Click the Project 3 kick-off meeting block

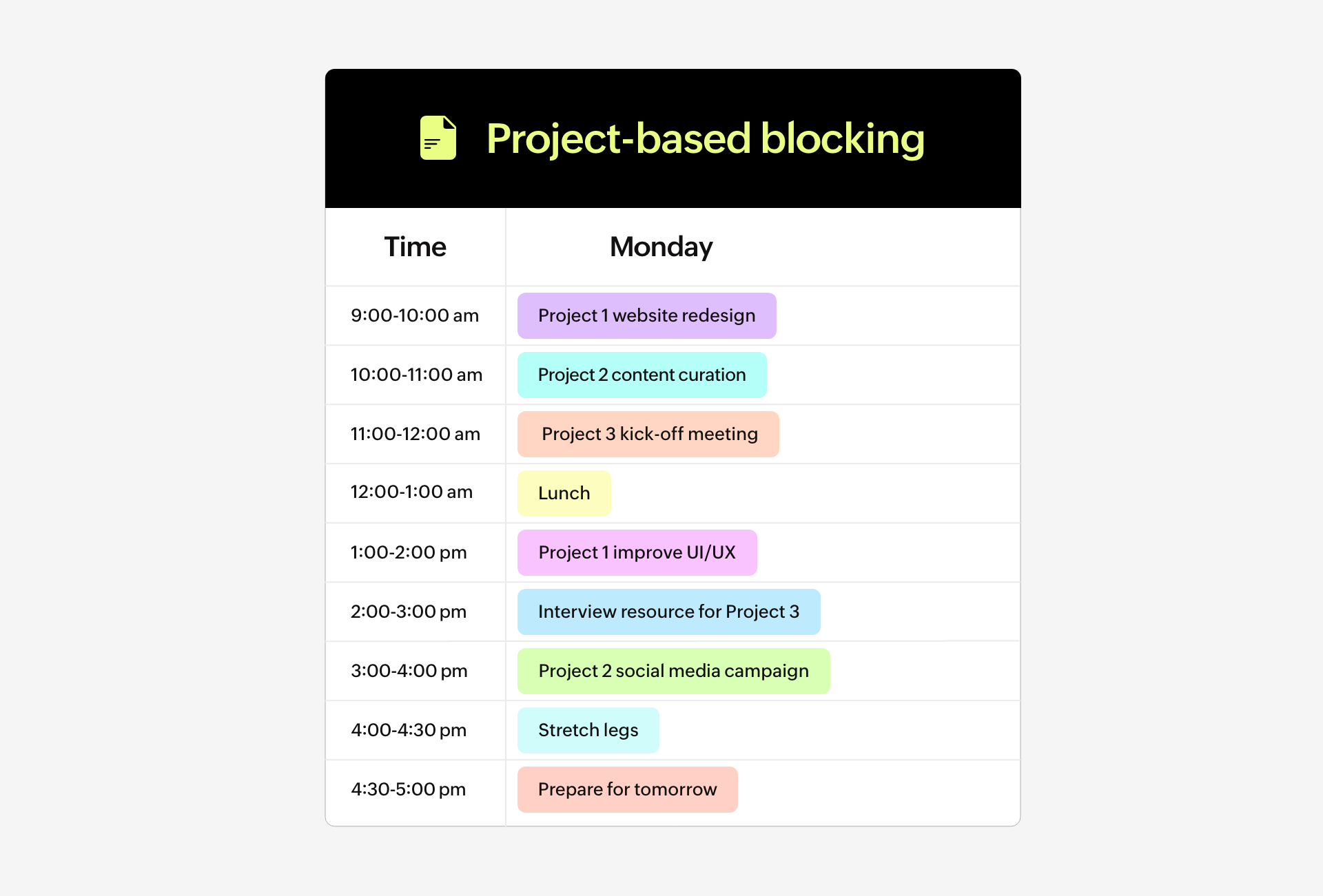648,461
